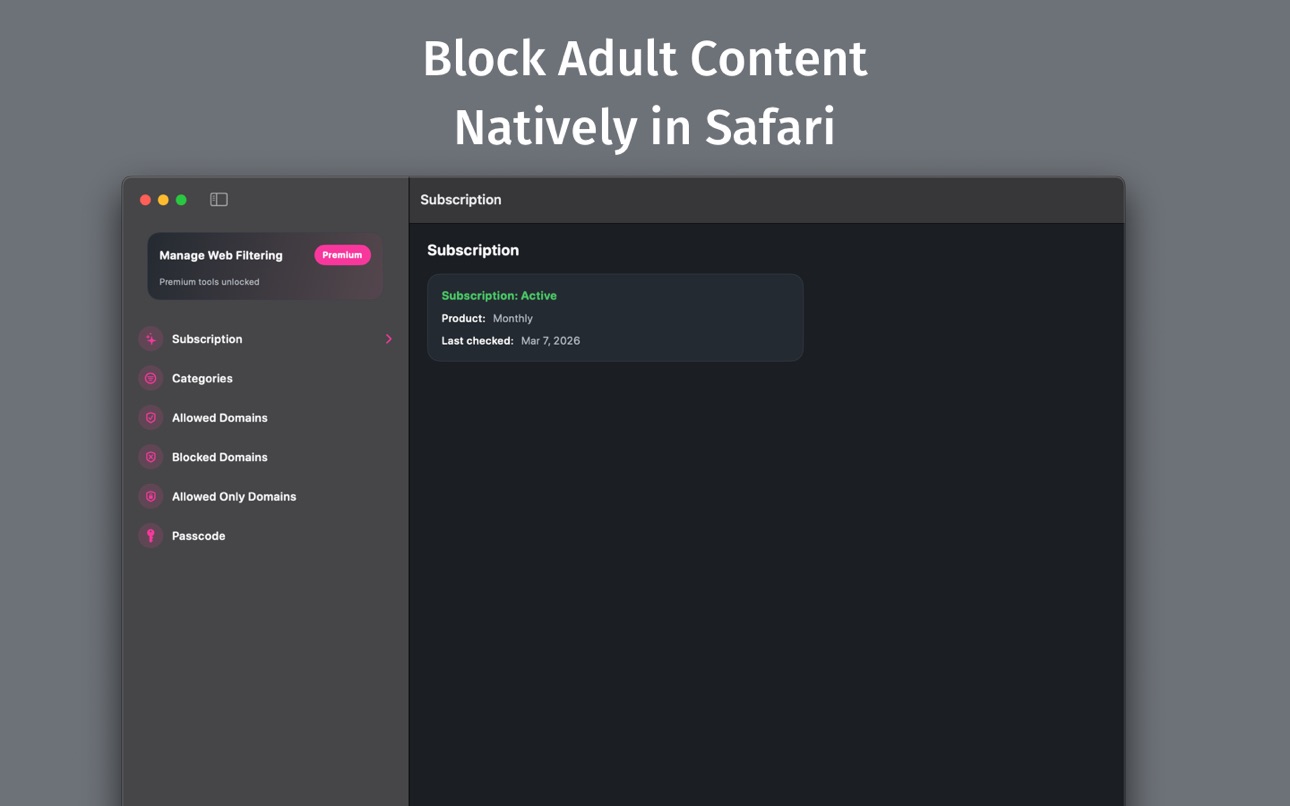Click the Allowed Only Domains icon
Image resolution: width=1290 pixels, height=806 pixels.
point(150,497)
